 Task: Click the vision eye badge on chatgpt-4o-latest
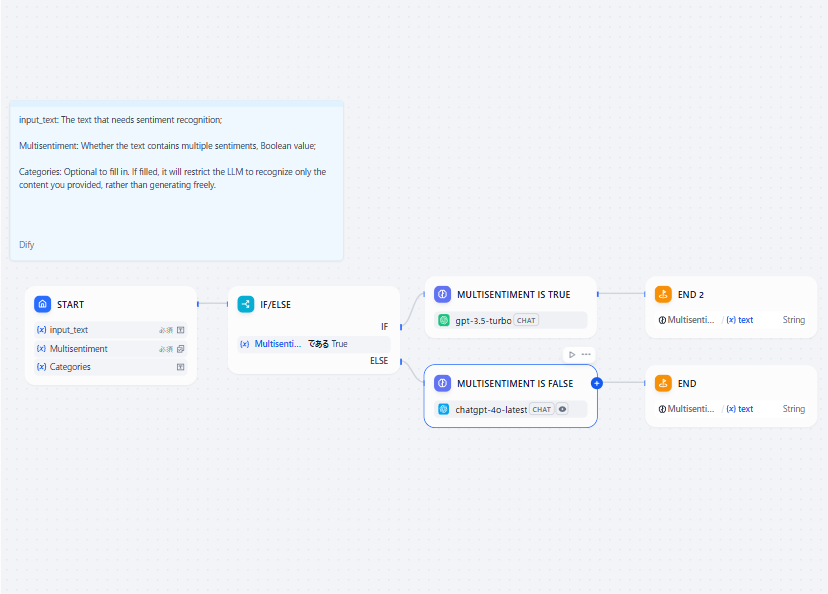(x=562, y=409)
